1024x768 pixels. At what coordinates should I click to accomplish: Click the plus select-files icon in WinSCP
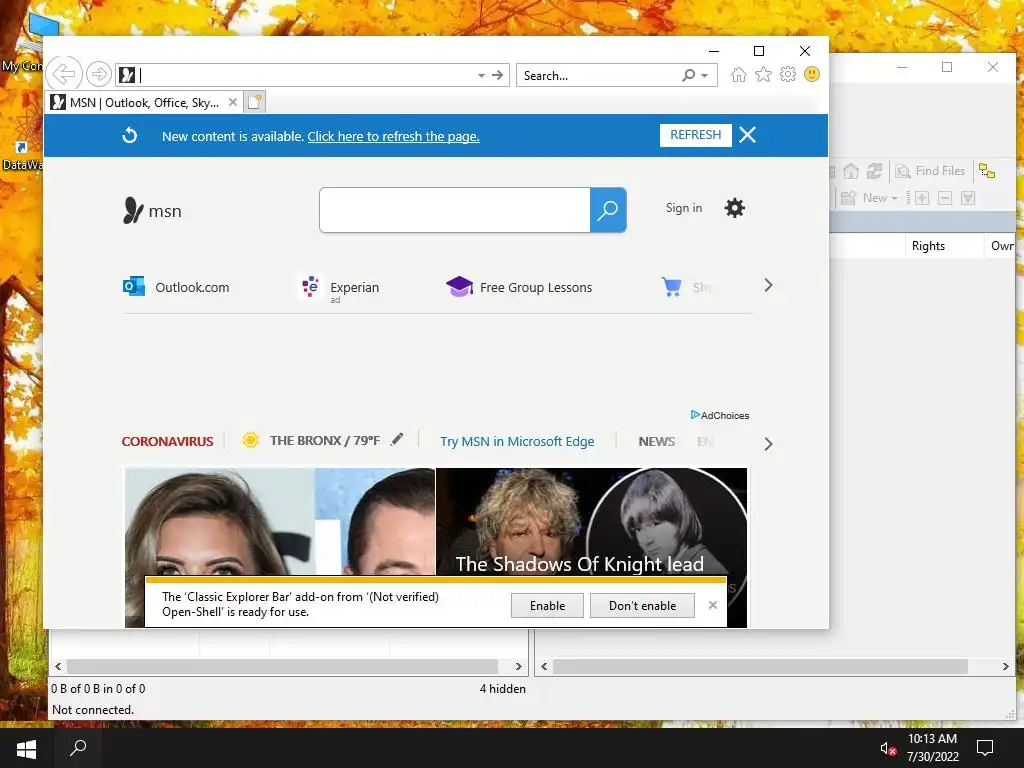click(x=921, y=198)
